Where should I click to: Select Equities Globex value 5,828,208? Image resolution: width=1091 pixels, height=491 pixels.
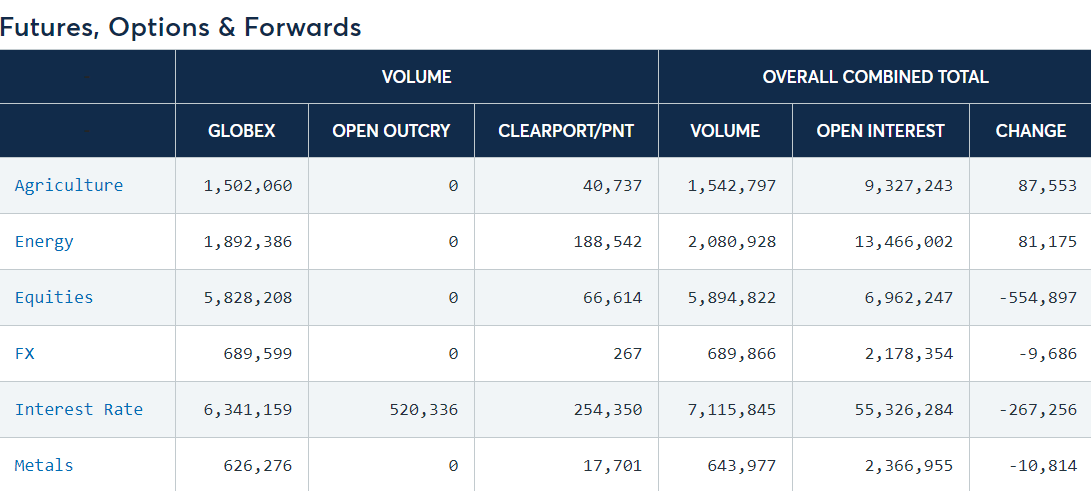[x=248, y=298]
